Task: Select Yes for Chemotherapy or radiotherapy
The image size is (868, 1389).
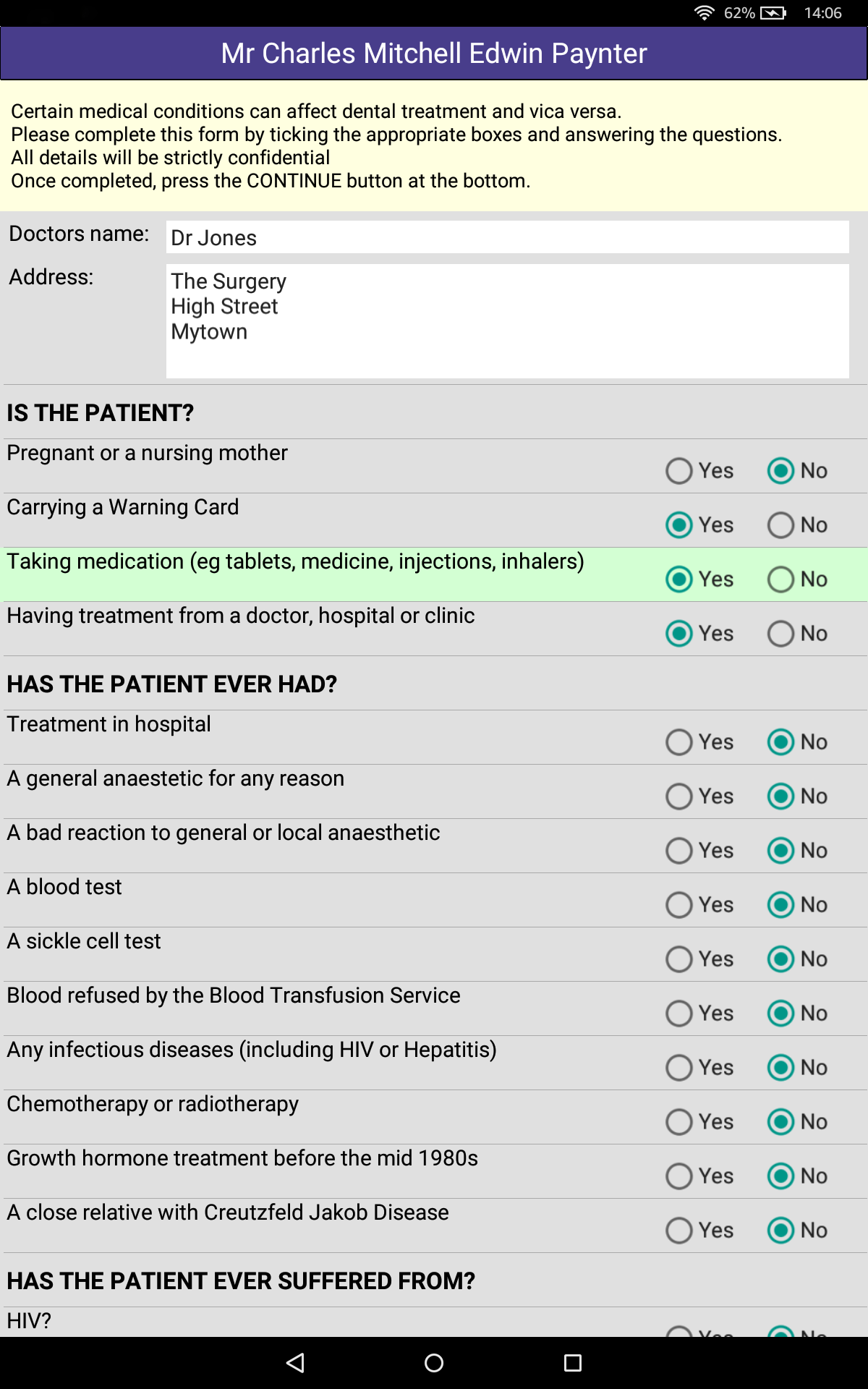Action: 678,1121
